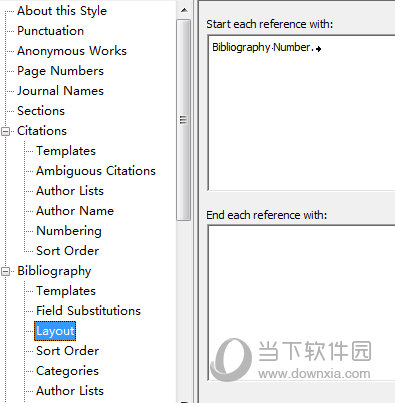Select the Citations tree heading
Screen dimensions: 395x403
point(42,131)
